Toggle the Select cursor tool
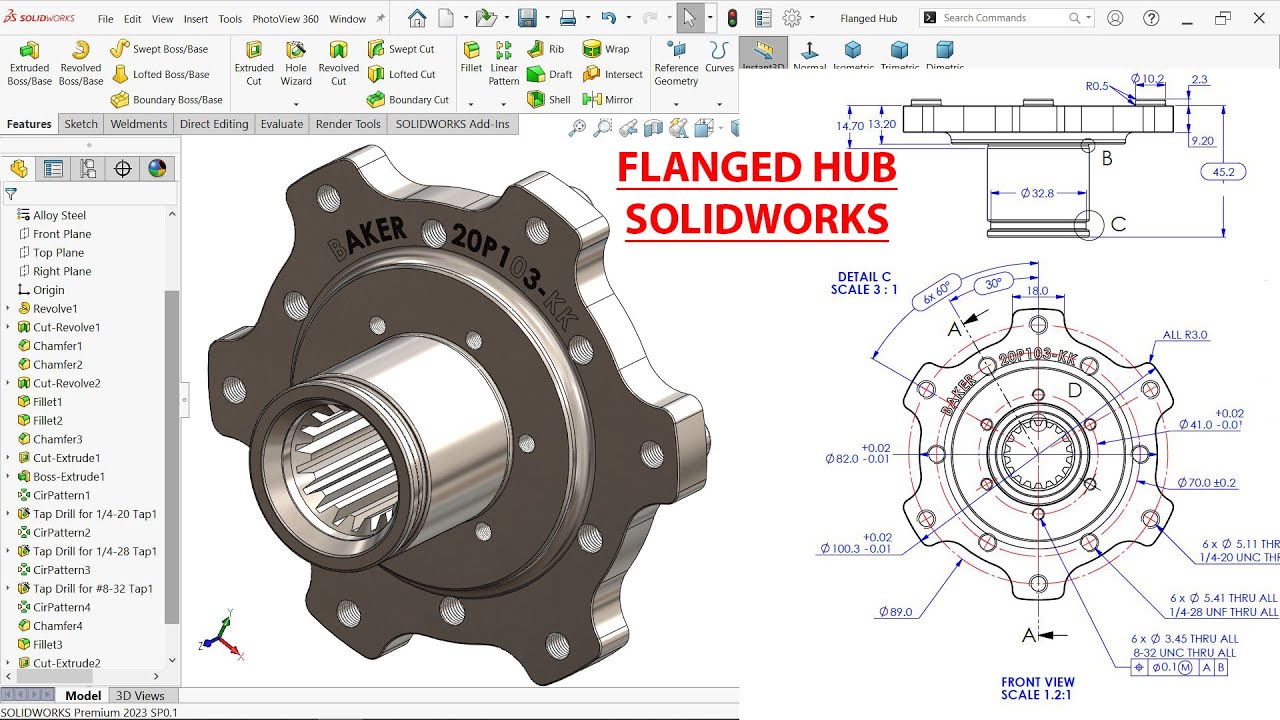The height and width of the screenshot is (720, 1280). pyautogui.click(x=690, y=18)
